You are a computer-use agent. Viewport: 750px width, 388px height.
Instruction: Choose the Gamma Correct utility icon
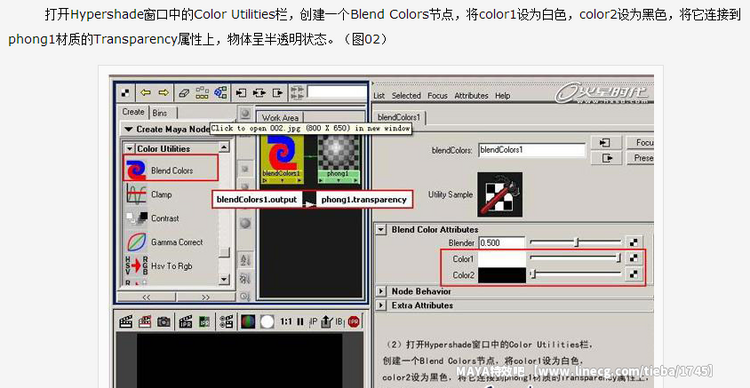[136, 242]
